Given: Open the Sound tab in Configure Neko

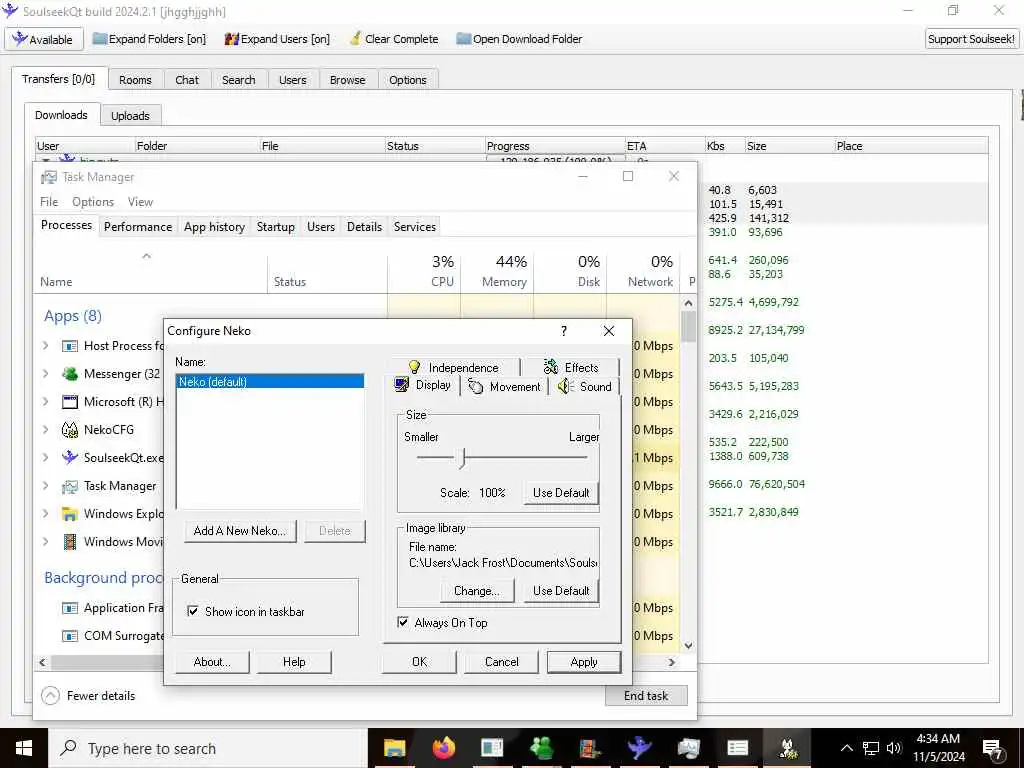Looking at the screenshot, I should click(x=585, y=387).
